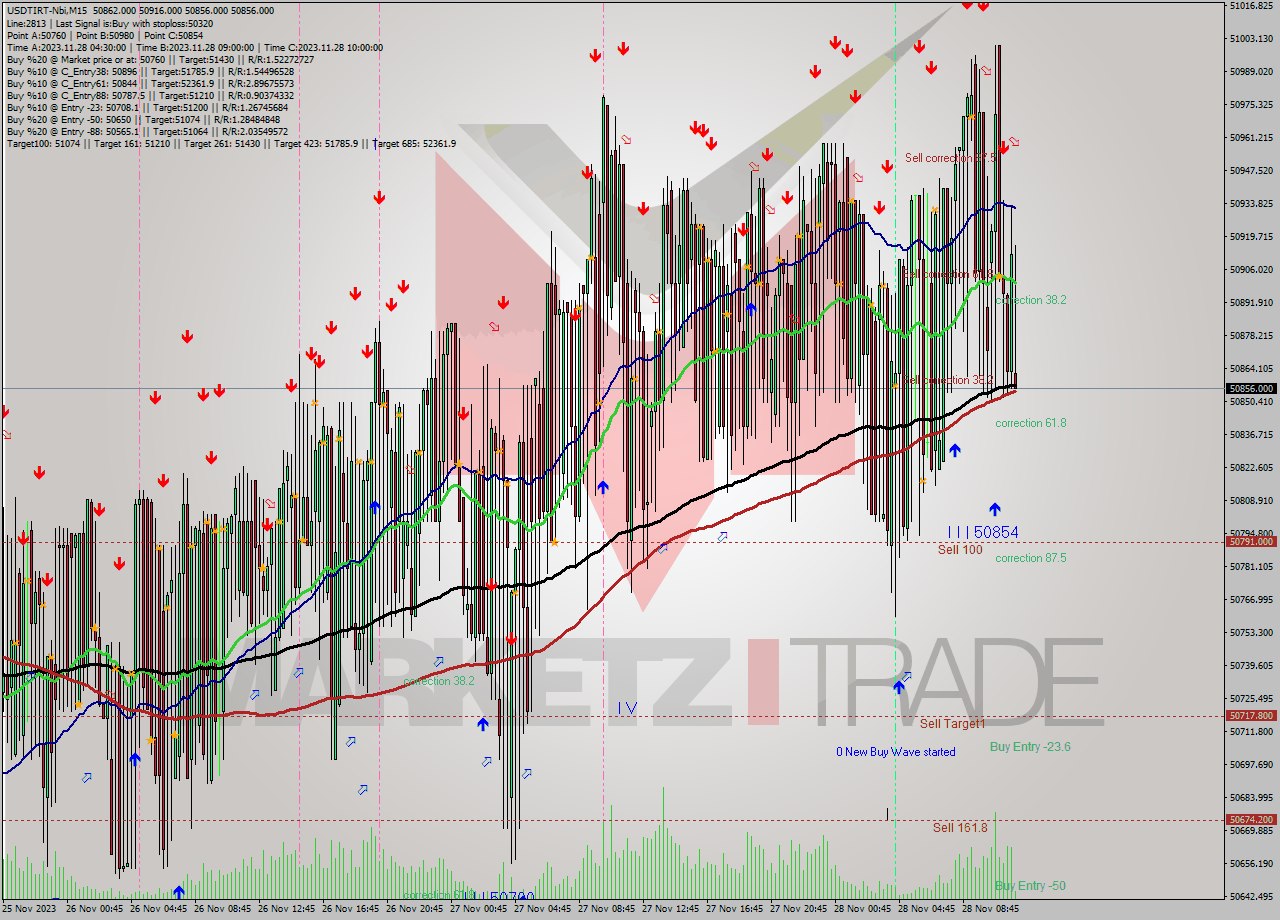Click the 50753.300 price scale value
The image size is (1280, 920).
coord(1250,632)
